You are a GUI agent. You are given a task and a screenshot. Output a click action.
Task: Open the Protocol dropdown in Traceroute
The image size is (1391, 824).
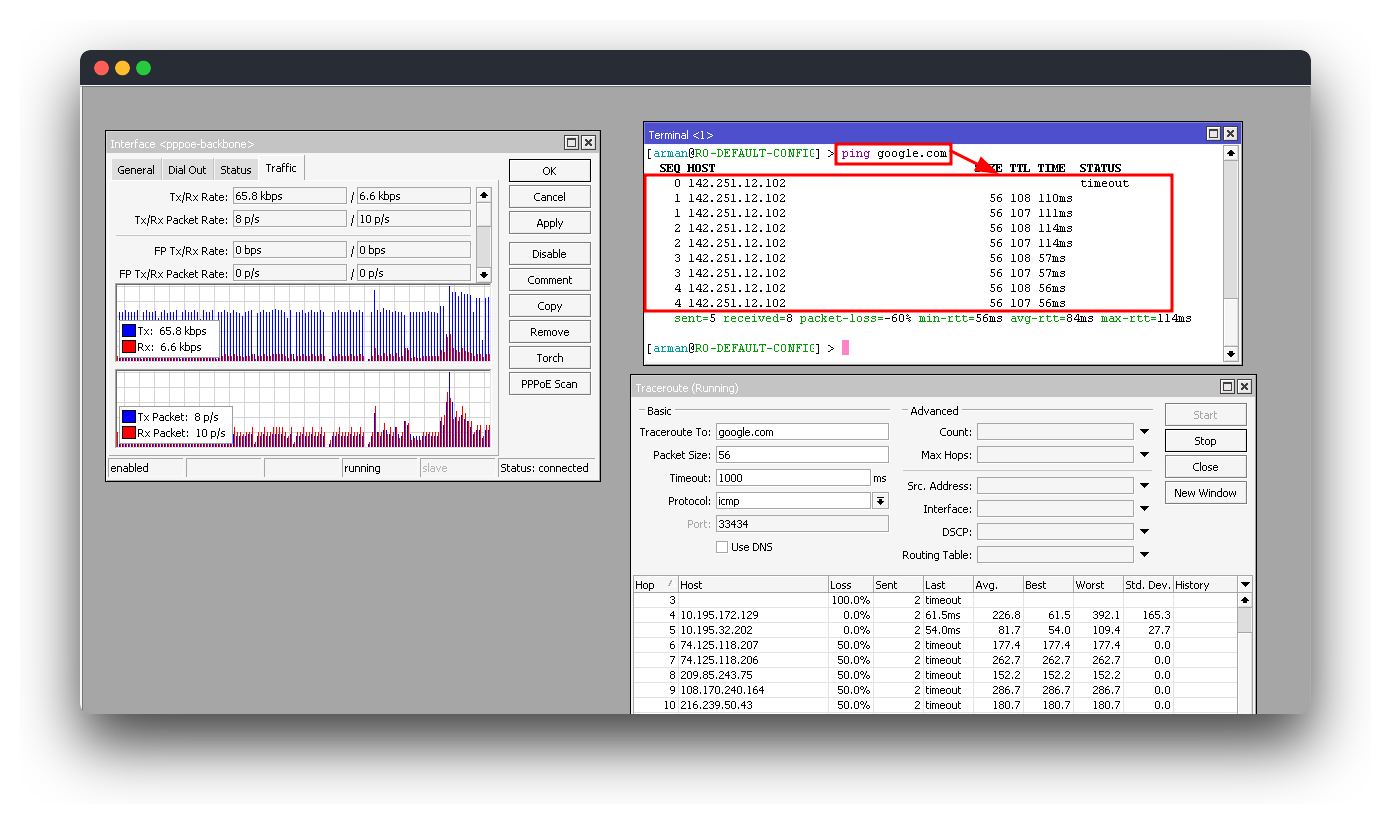tap(880, 500)
